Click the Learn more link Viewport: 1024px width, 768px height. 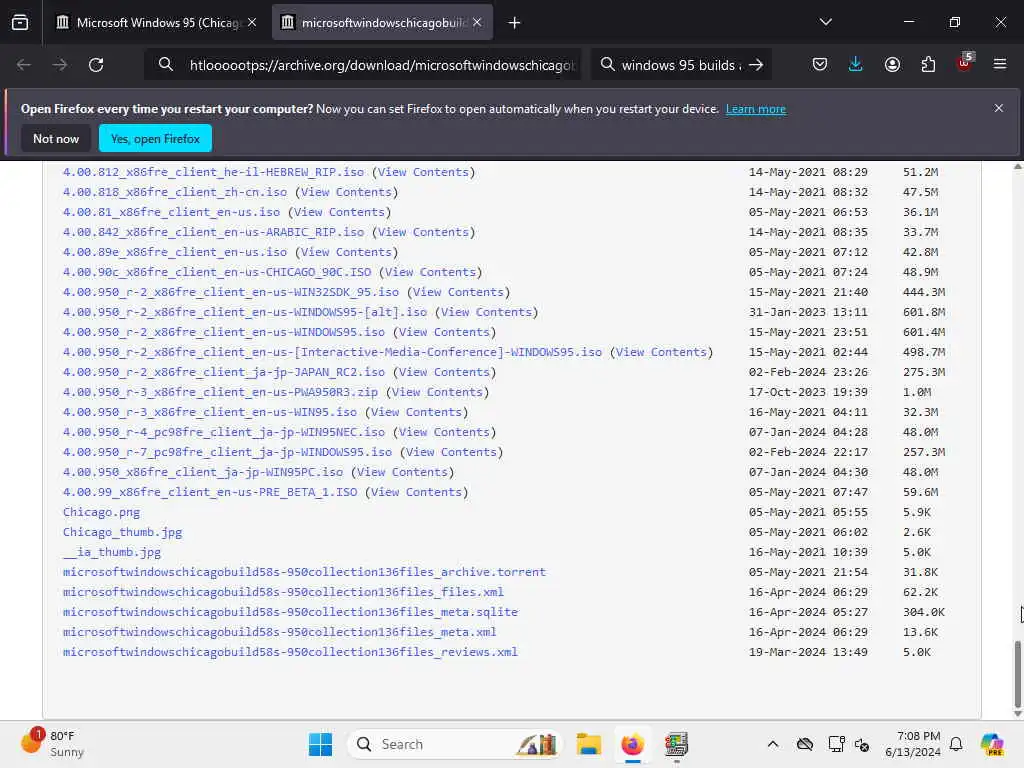(x=756, y=109)
